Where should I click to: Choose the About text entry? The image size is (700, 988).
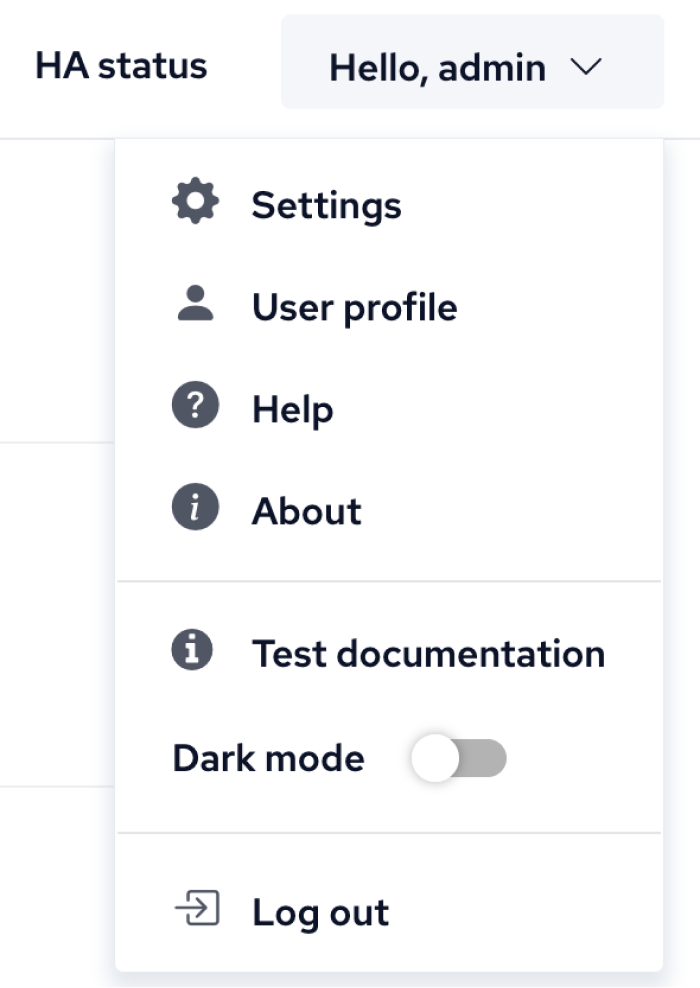(x=306, y=511)
